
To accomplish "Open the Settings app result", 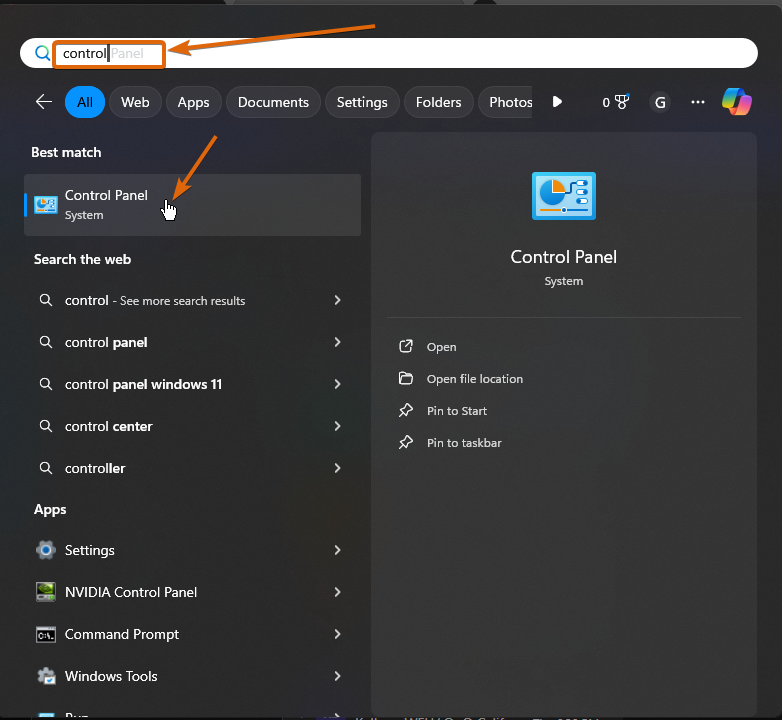I will pos(193,550).
